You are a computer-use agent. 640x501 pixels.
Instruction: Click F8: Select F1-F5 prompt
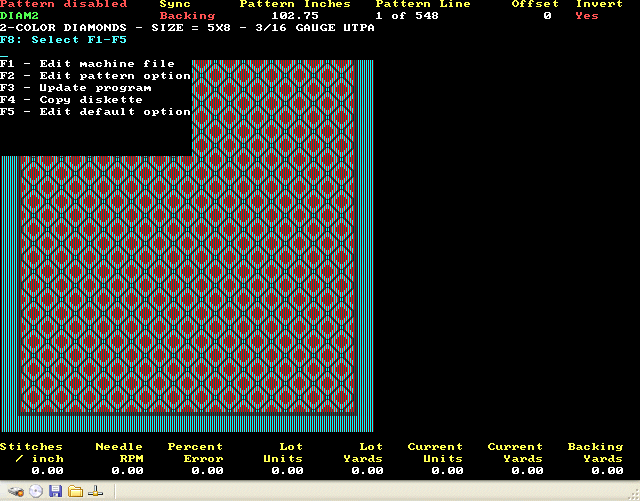(63, 40)
